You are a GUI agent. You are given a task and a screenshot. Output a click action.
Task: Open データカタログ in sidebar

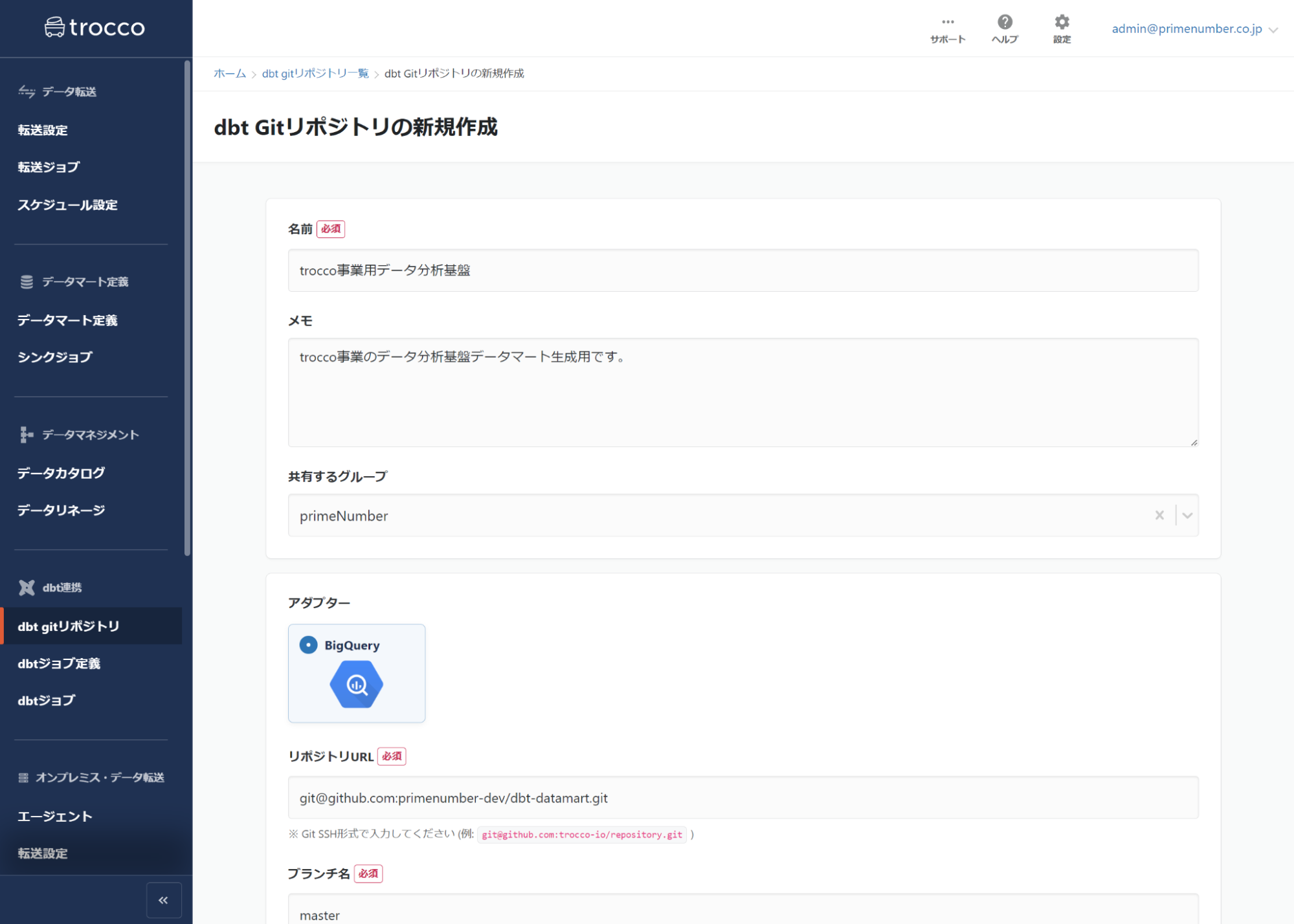[61, 473]
